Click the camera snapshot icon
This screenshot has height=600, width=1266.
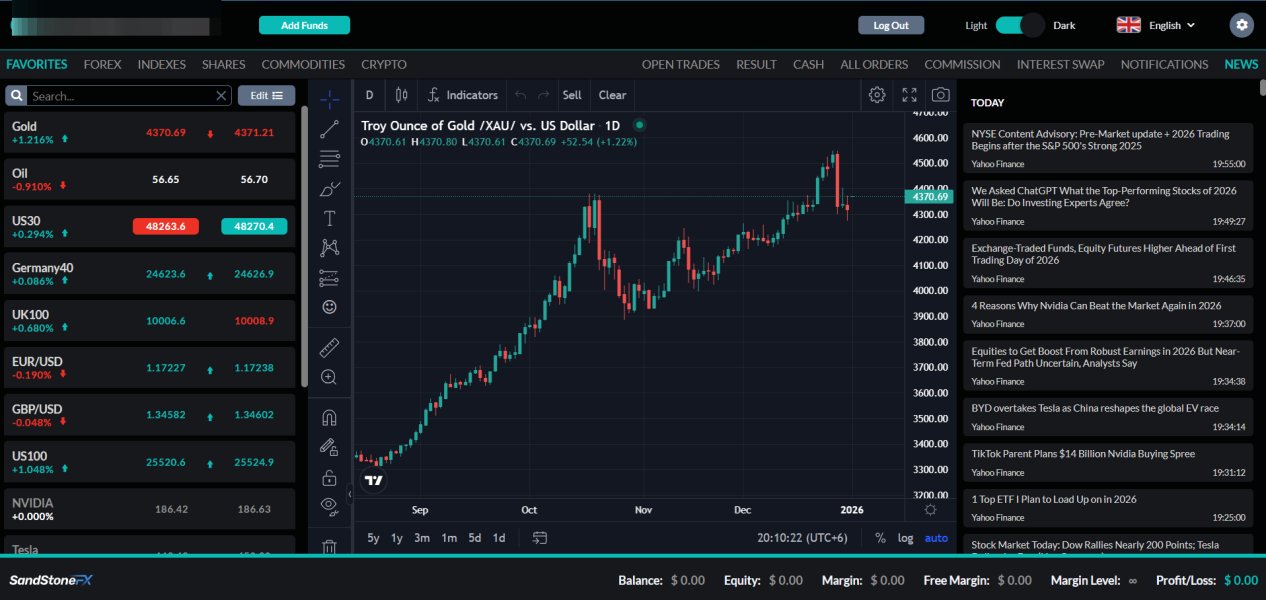click(x=940, y=95)
